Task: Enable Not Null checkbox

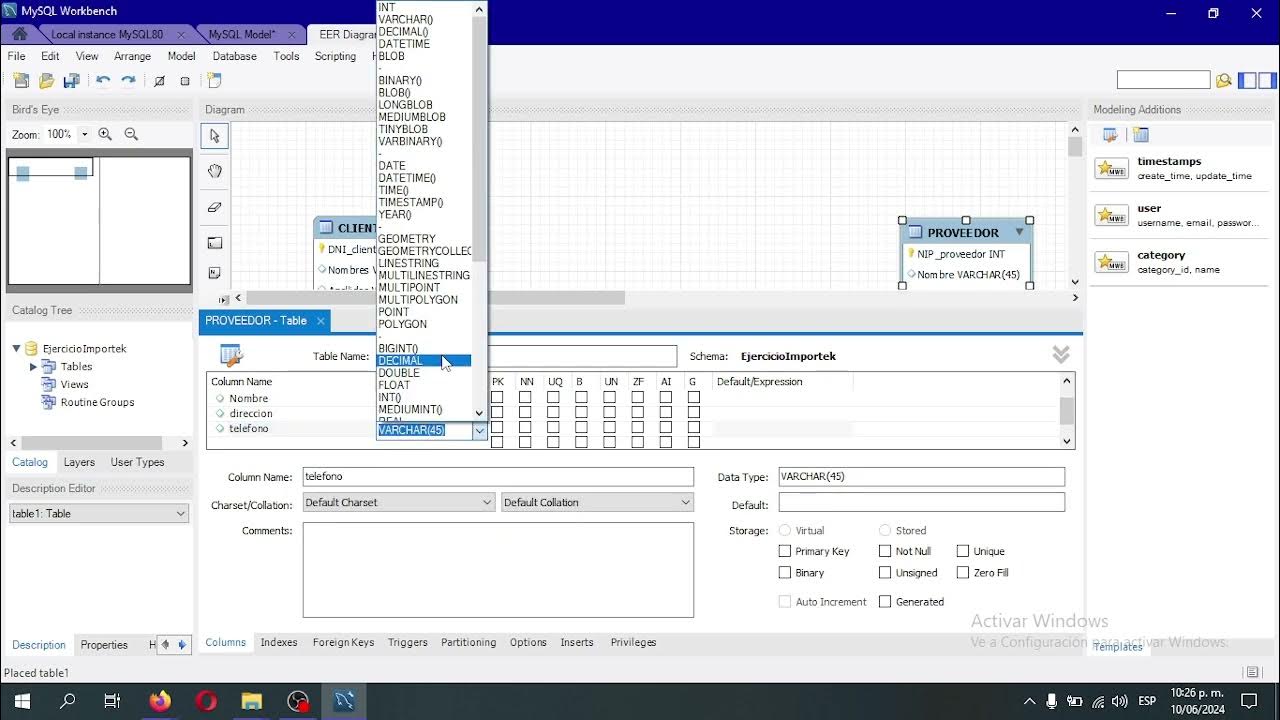Action: [885, 551]
